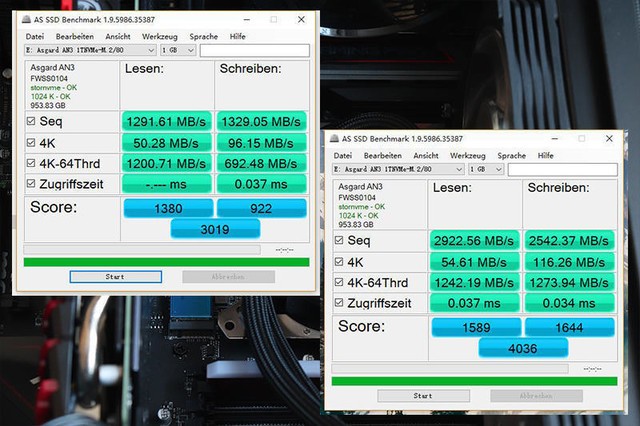The height and width of the screenshot is (426, 640).
Task: Click the 116.26 MB/s 4K write result
Action: (569, 262)
